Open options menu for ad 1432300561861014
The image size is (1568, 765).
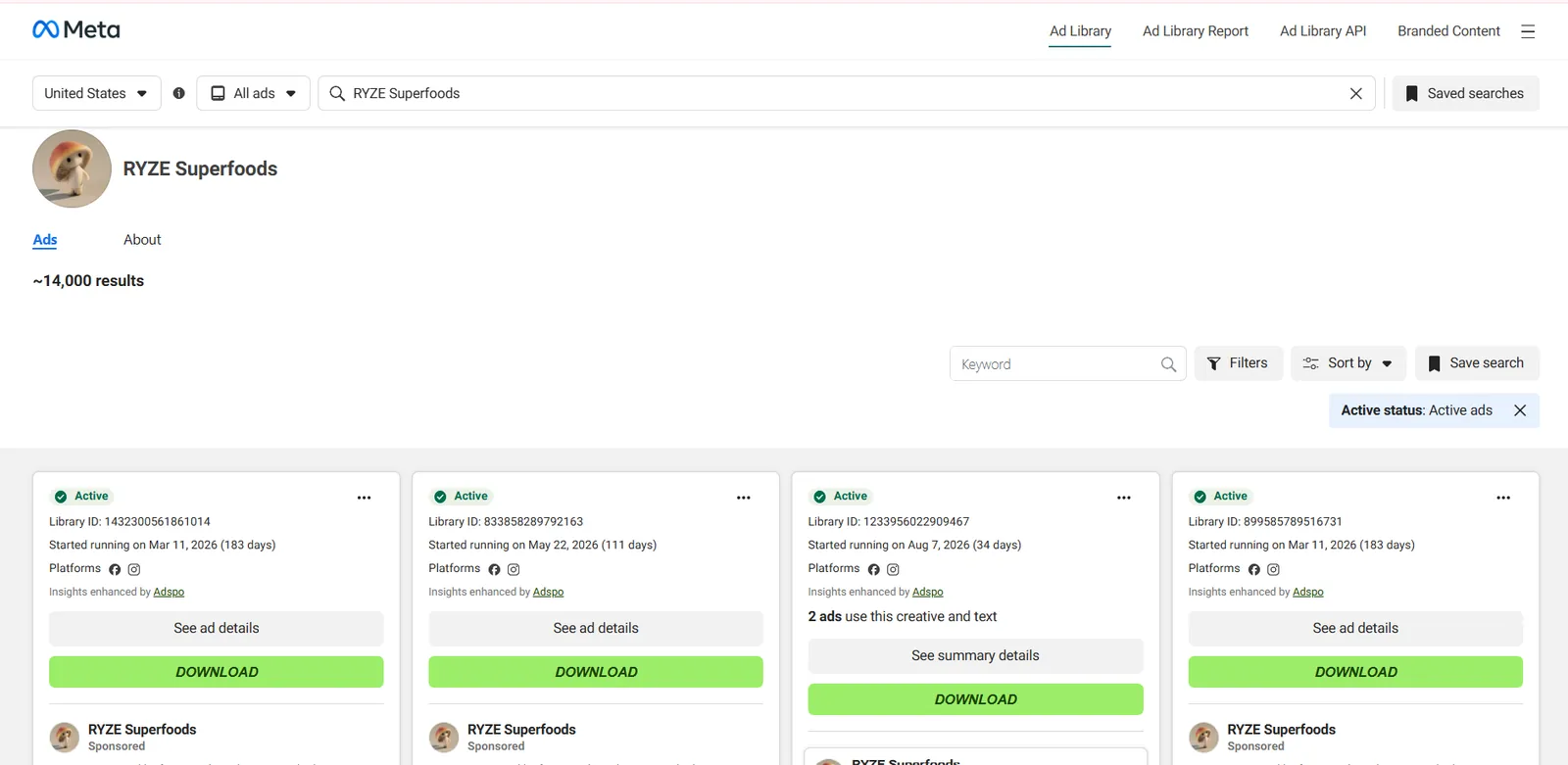tap(364, 498)
